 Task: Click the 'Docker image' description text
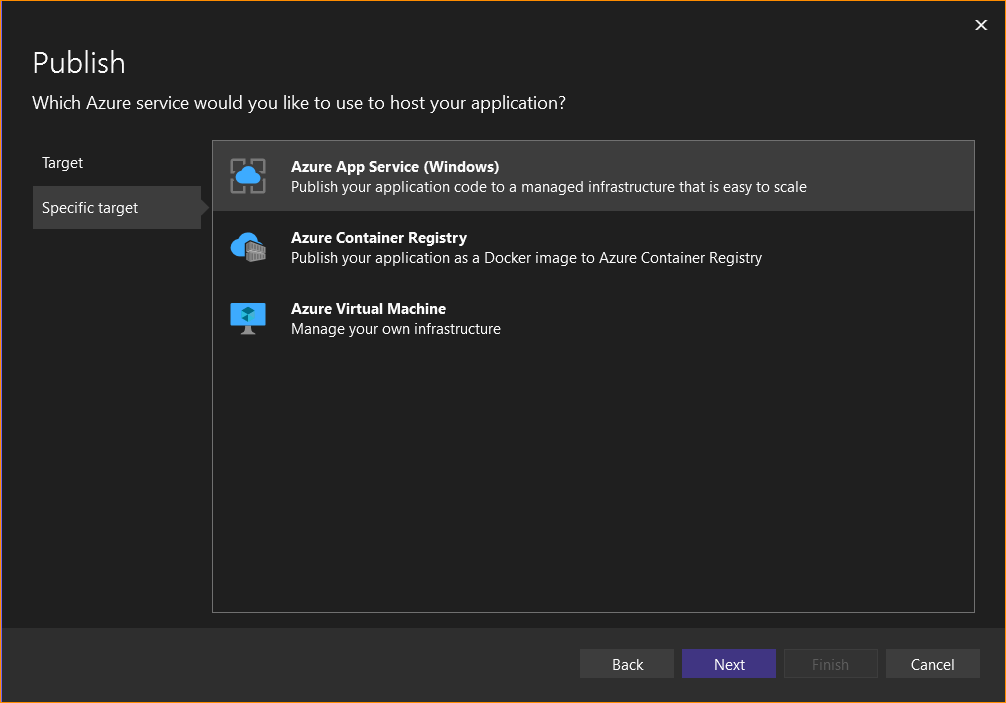coord(526,258)
